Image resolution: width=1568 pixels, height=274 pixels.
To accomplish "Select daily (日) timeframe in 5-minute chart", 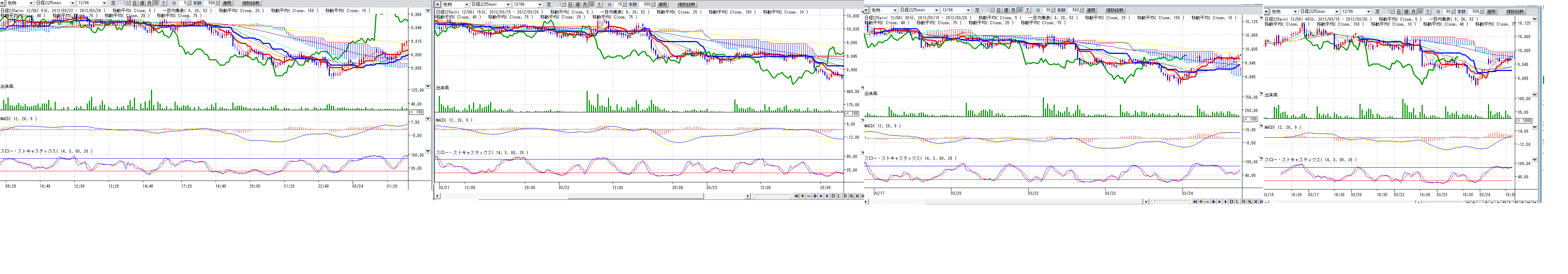I will coord(135,3).
